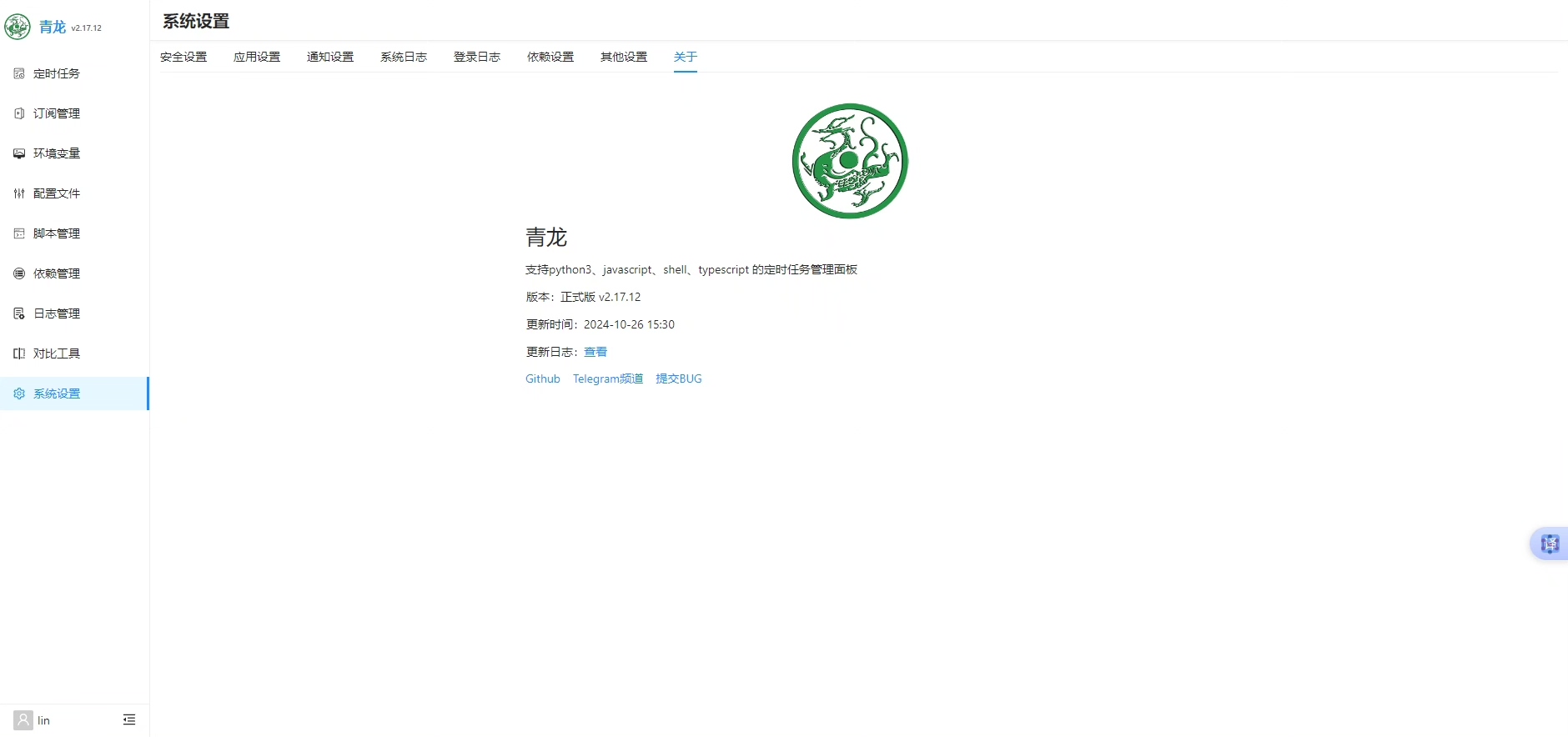
Task: Click the 系统设置 page heading
Action: (196, 21)
